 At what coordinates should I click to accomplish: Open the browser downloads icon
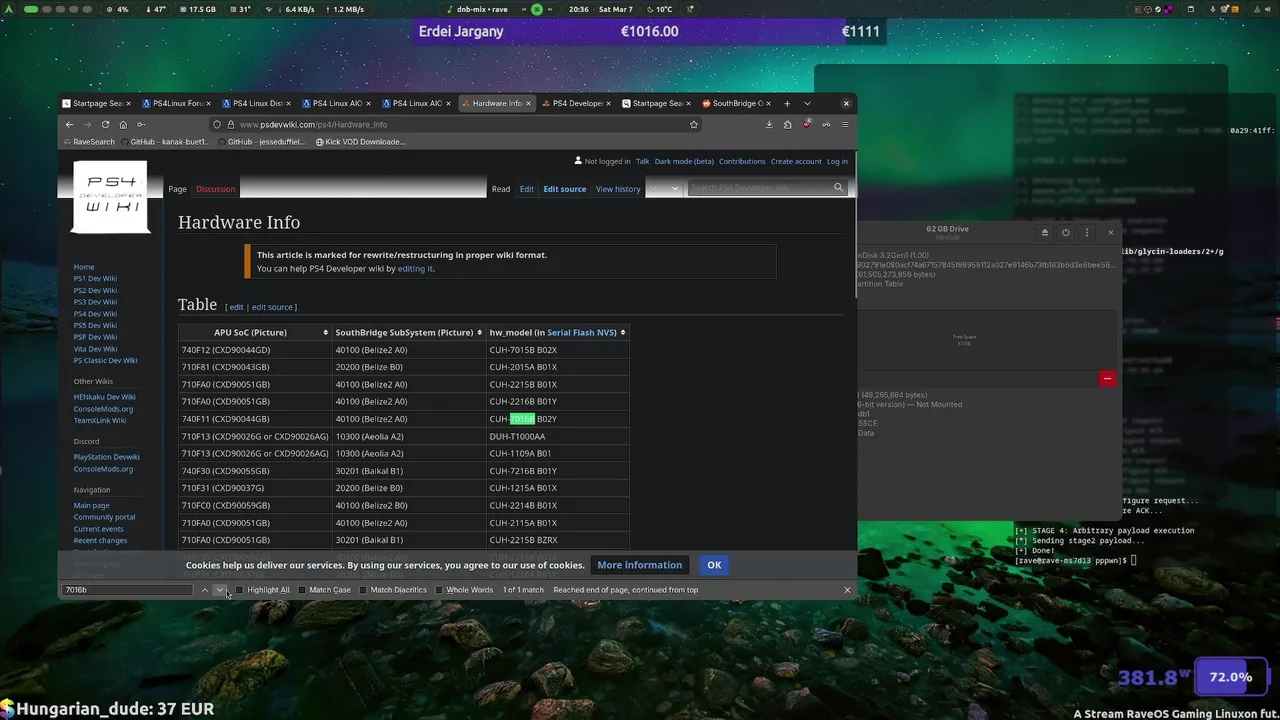(769, 124)
